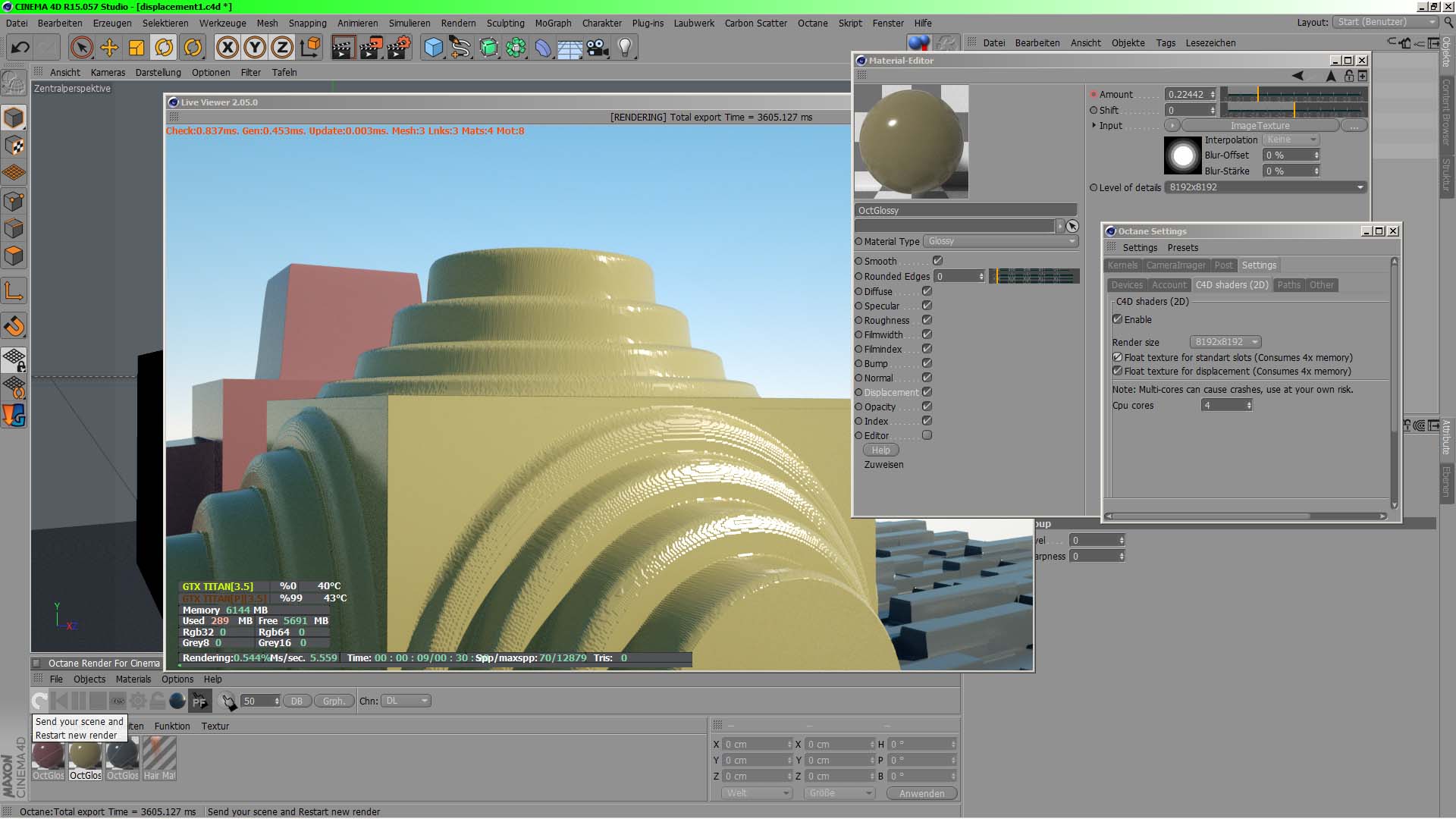Open the MoGraph menu
This screenshot has height=819, width=1456.
tap(553, 23)
